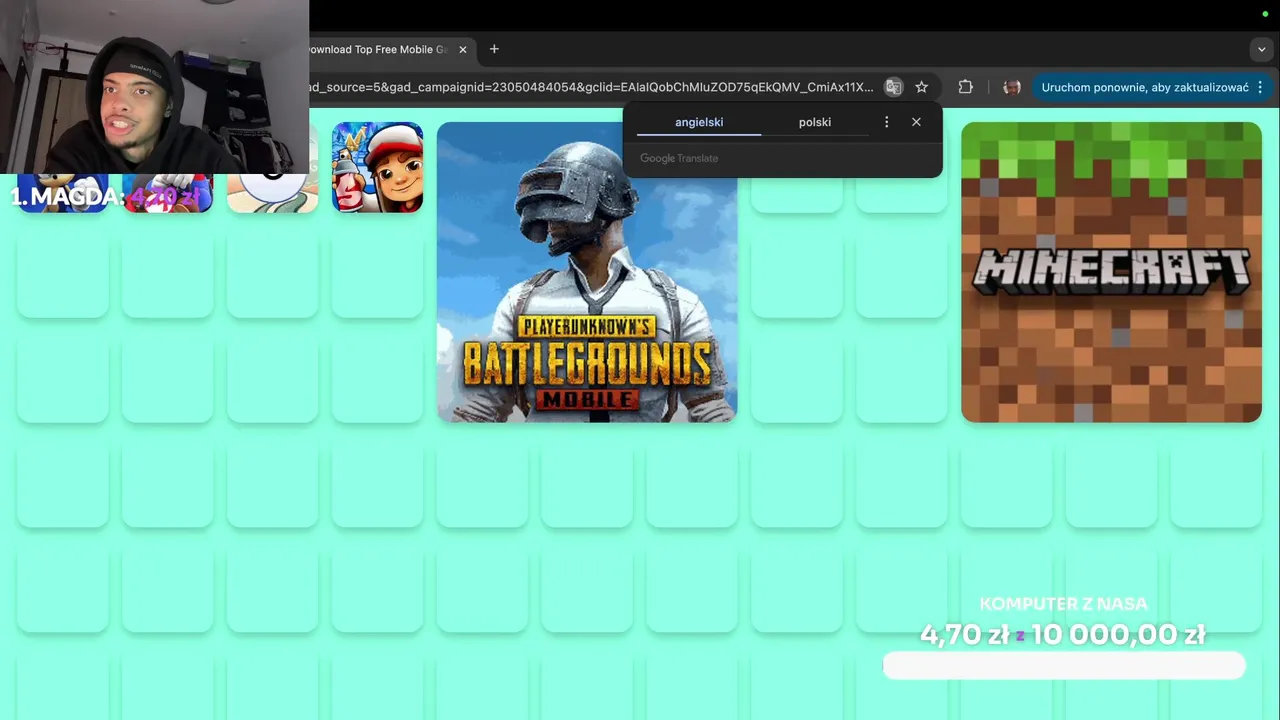This screenshot has height=720, width=1280.
Task: Open the Subway Surfers game icon
Action: 377,167
